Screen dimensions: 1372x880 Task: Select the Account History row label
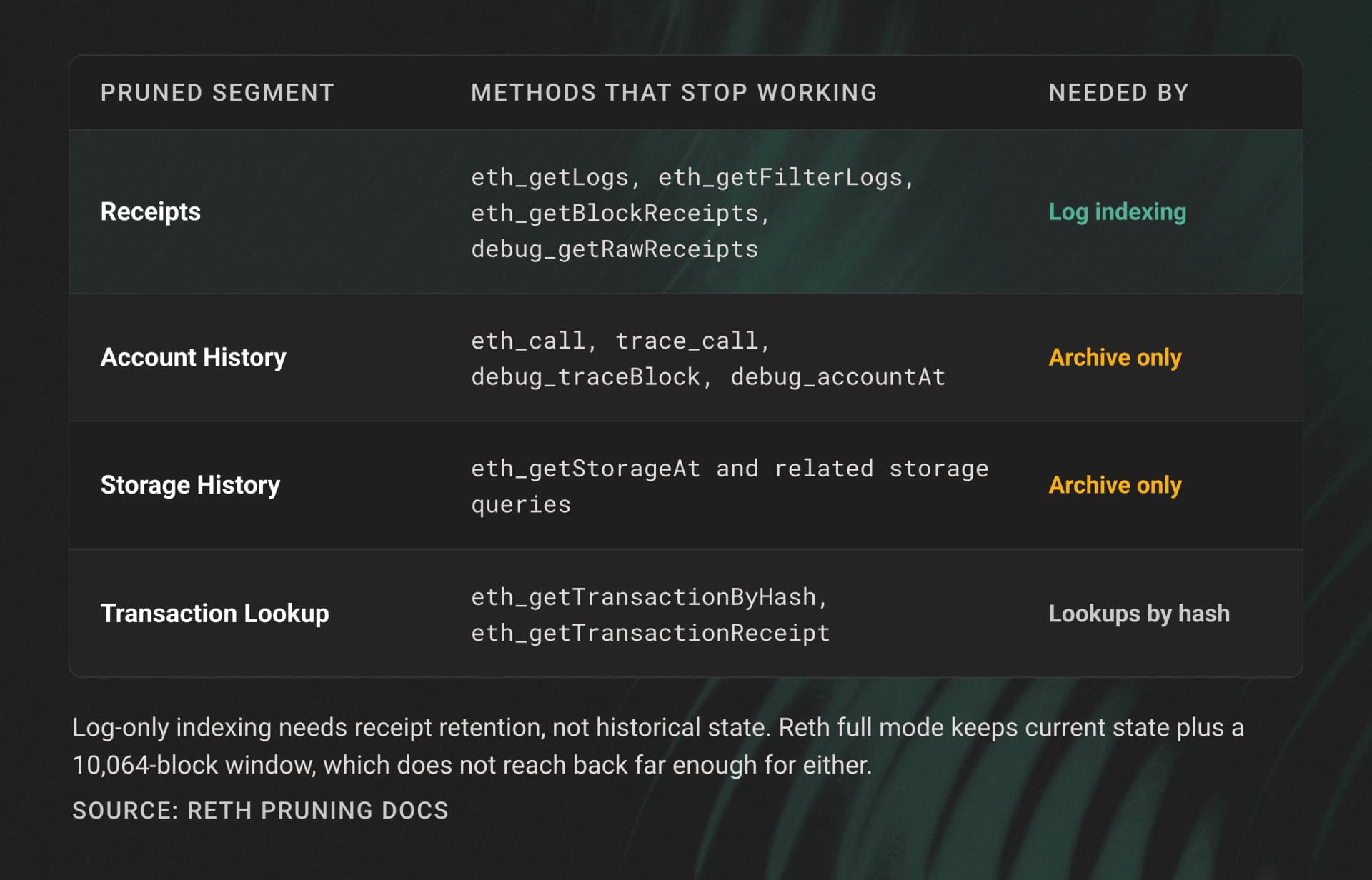[x=193, y=357]
